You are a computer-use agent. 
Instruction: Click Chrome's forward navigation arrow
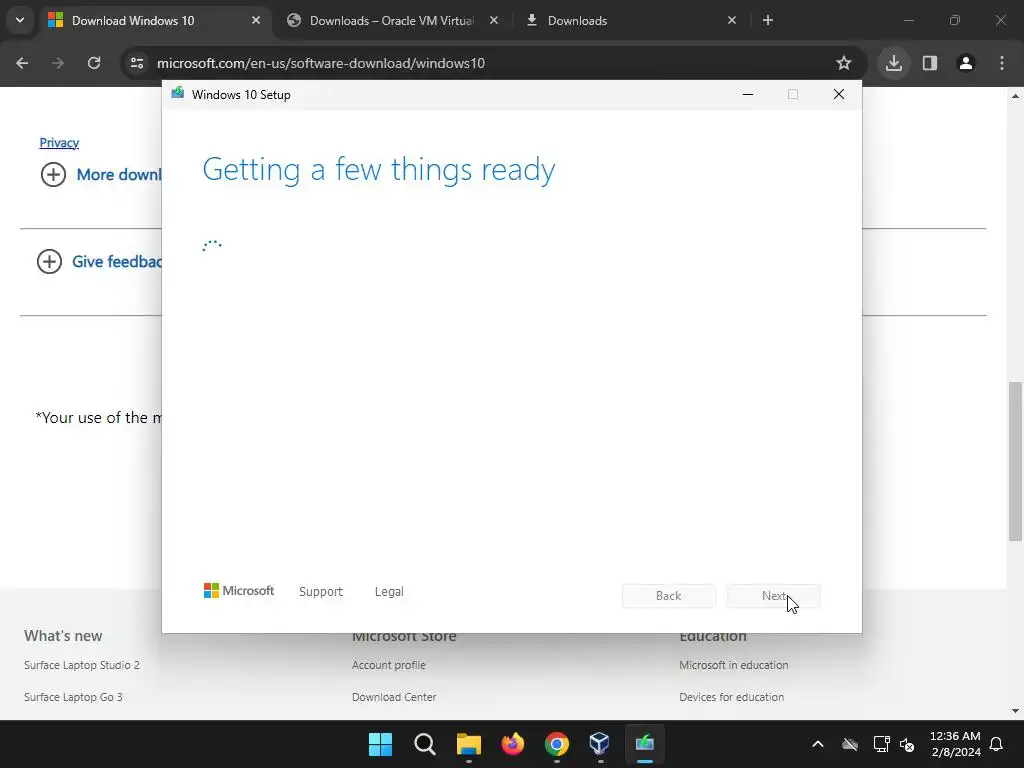tap(58, 63)
